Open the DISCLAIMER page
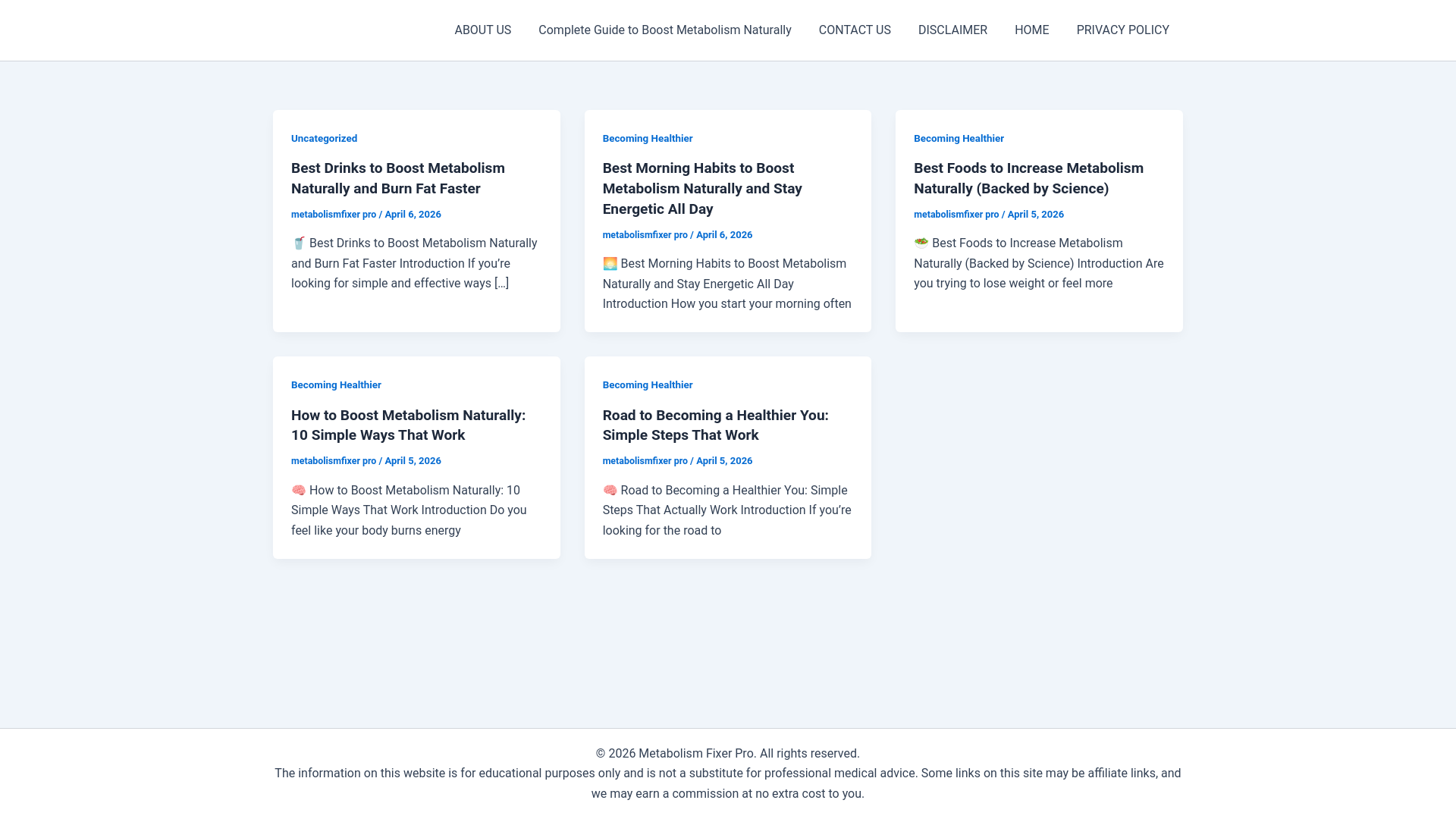1456x819 pixels. [x=952, y=30]
